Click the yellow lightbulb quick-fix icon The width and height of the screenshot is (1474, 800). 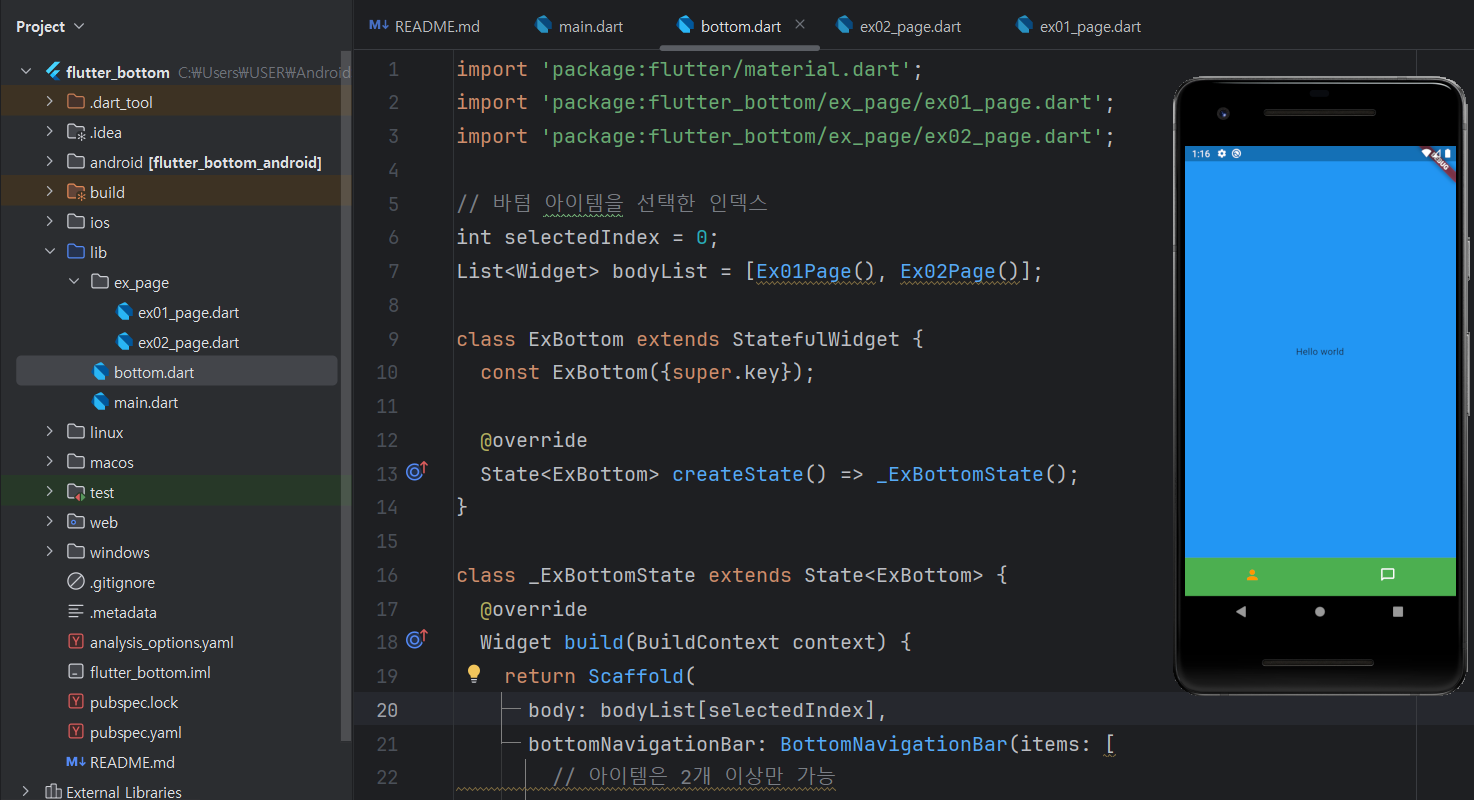(x=474, y=675)
